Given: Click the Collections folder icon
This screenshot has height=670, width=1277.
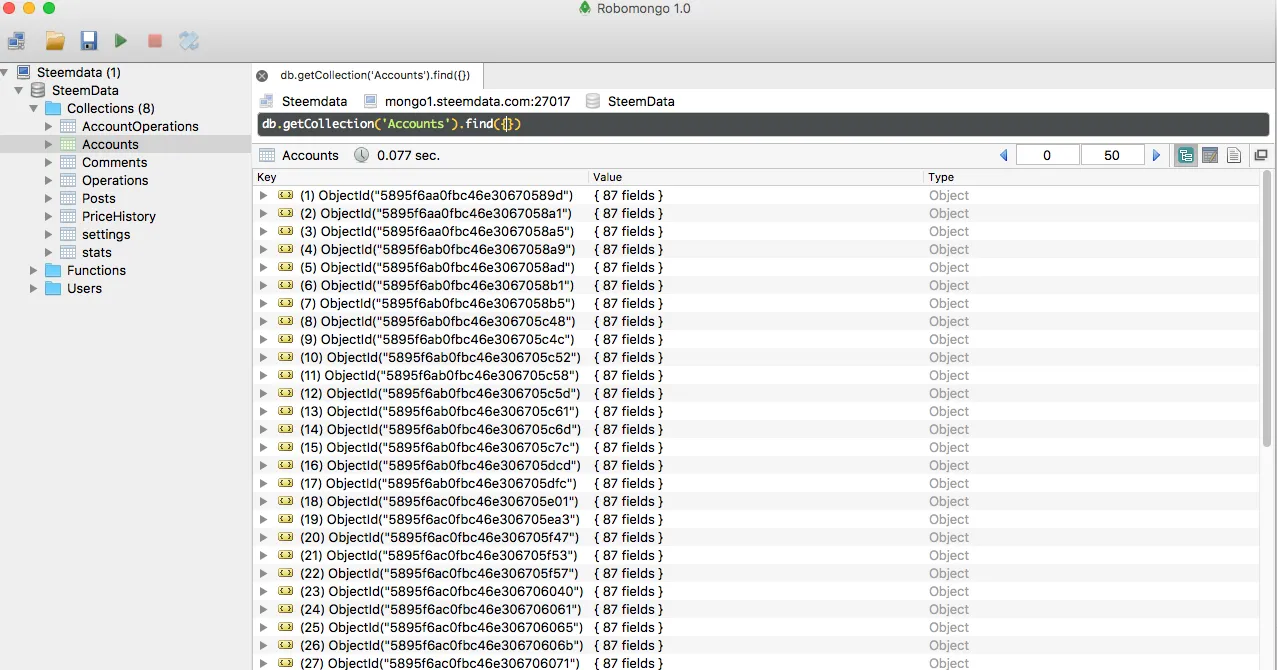Looking at the screenshot, I should coord(53,108).
